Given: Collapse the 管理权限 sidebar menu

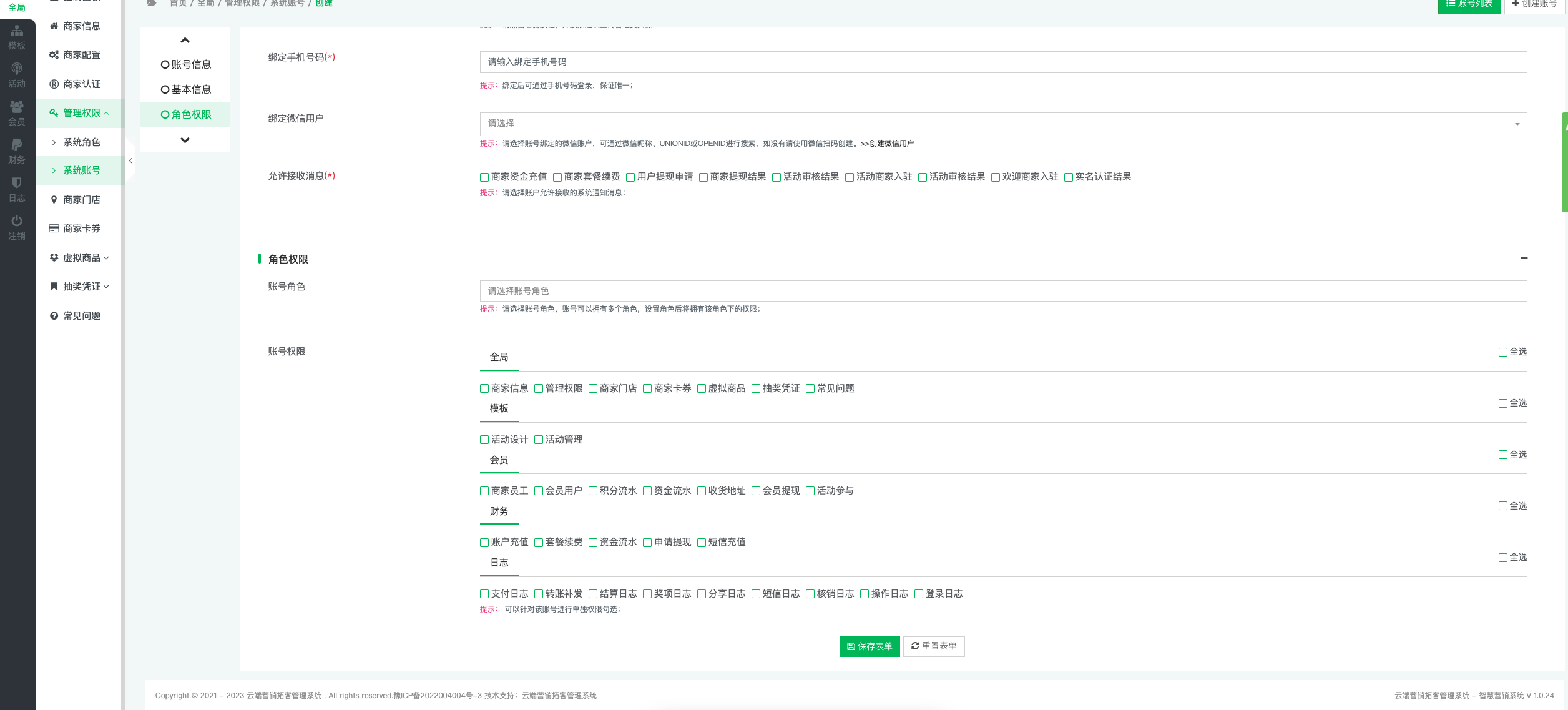Looking at the screenshot, I should tap(80, 113).
